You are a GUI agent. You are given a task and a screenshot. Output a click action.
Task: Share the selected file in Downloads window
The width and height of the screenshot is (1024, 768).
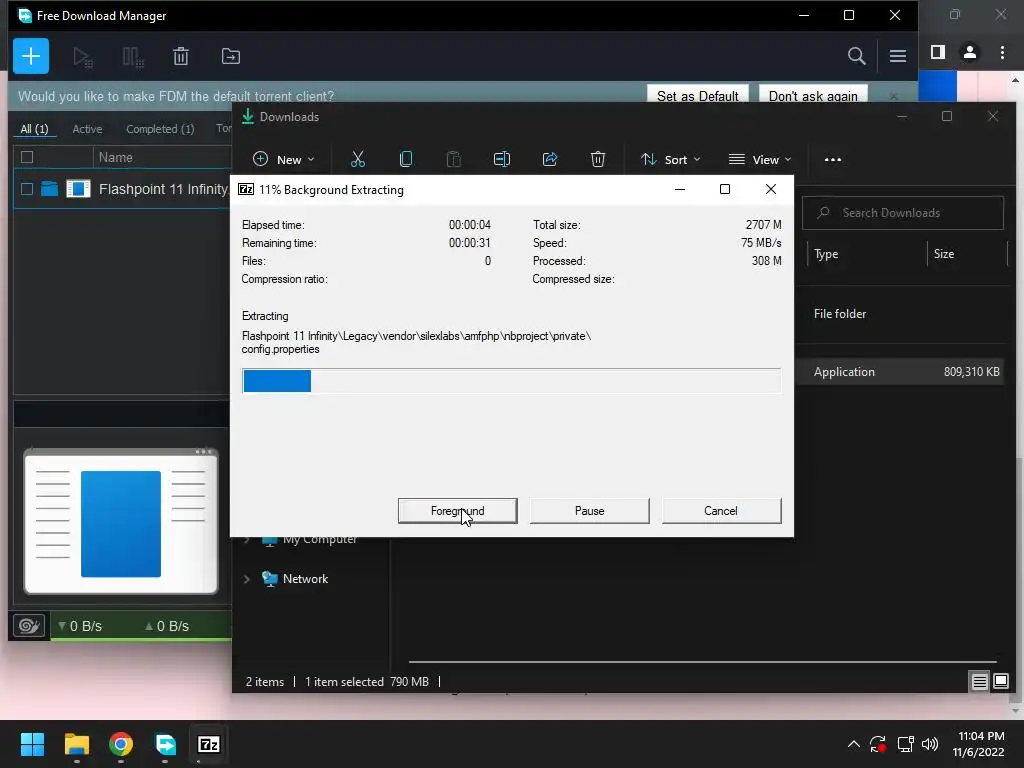pyautogui.click(x=550, y=159)
